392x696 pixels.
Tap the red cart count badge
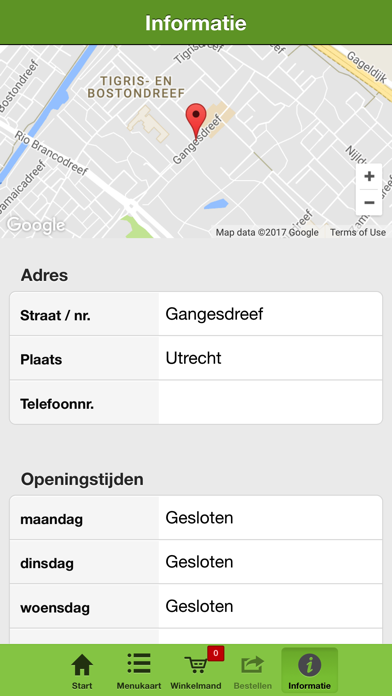tap(216, 653)
